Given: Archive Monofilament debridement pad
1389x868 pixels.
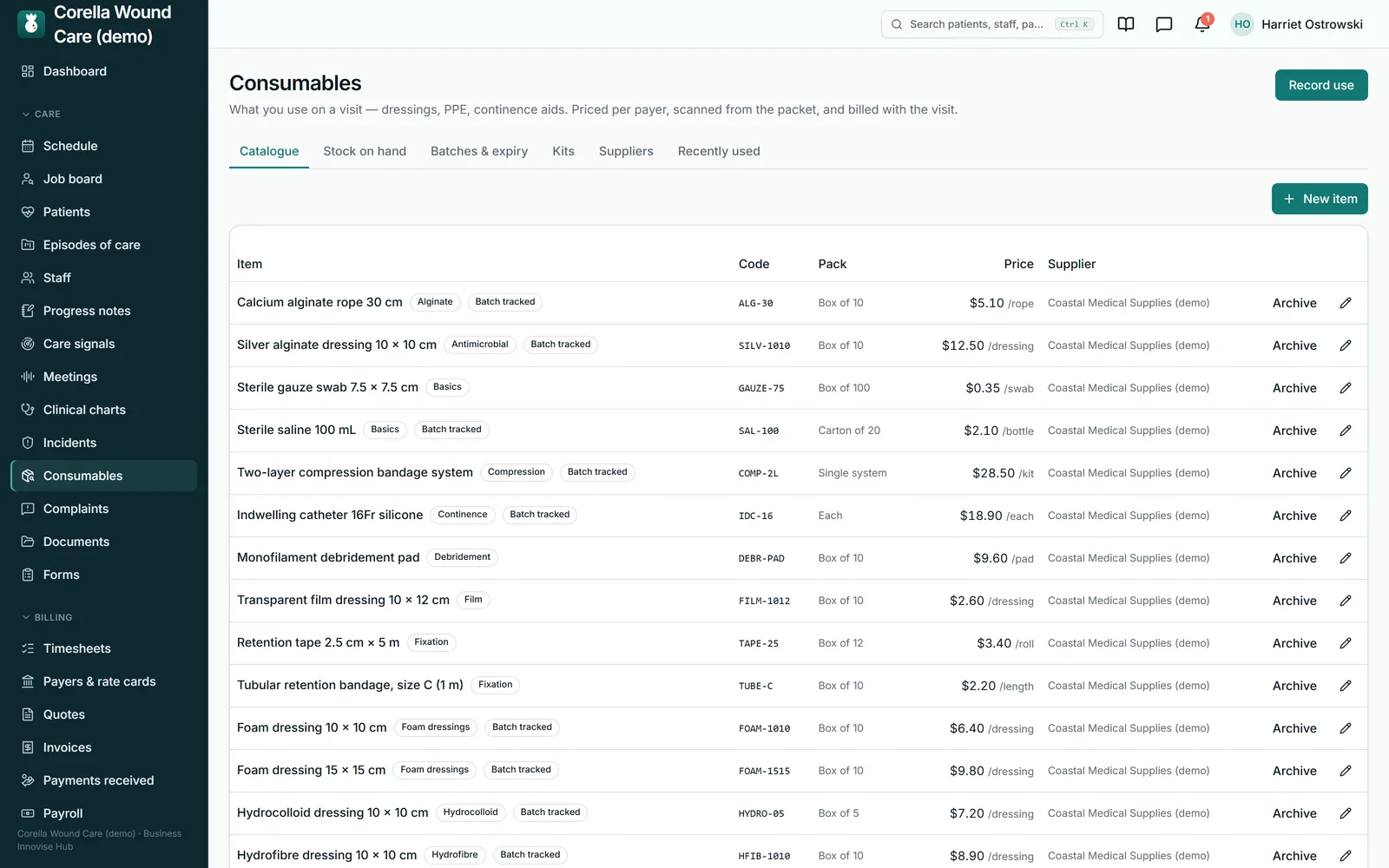Looking at the screenshot, I should (x=1294, y=558).
